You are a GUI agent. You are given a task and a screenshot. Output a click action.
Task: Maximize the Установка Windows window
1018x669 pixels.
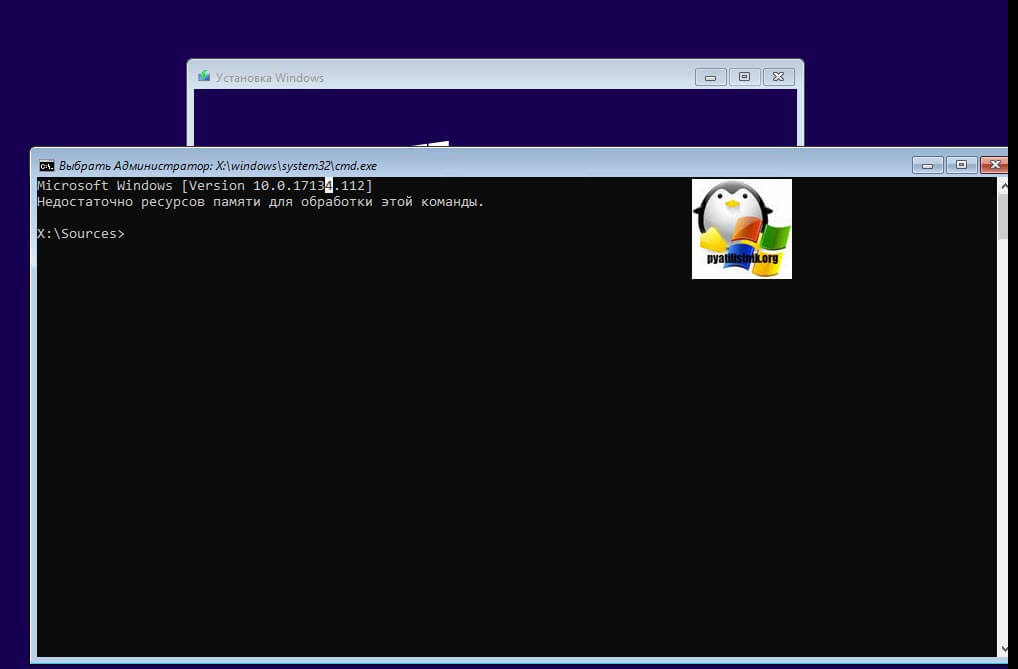(744, 77)
